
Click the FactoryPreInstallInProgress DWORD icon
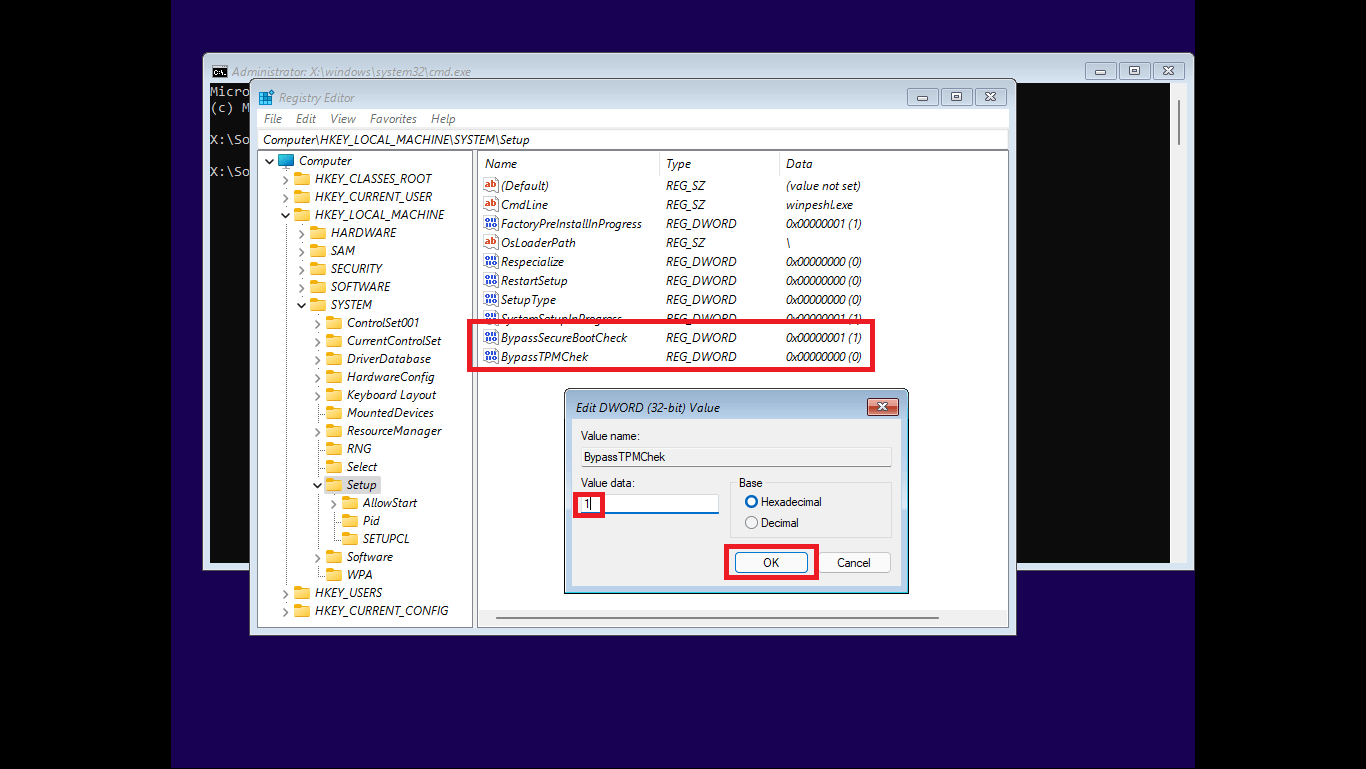pyautogui.click(x=491, y=223)
